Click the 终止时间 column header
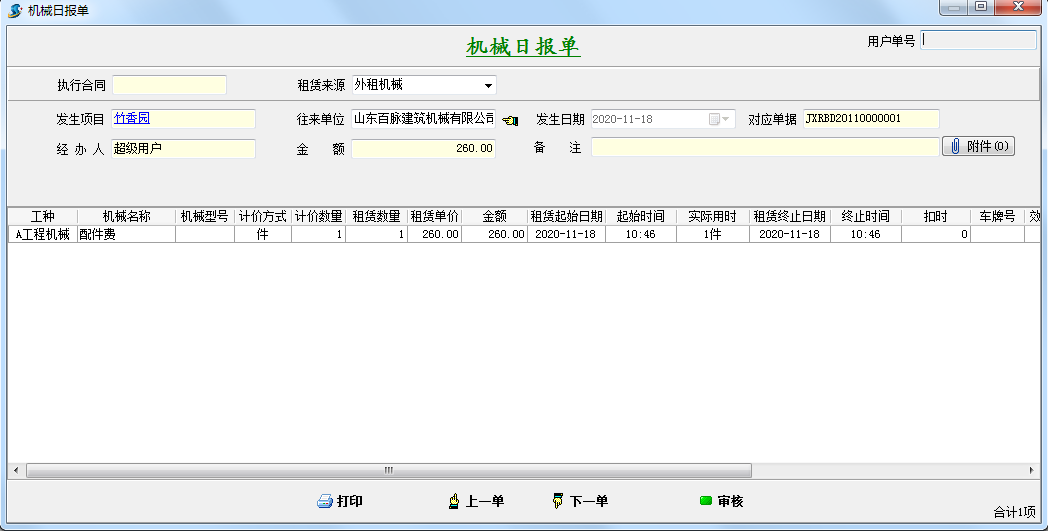 (x=866, y=216)
